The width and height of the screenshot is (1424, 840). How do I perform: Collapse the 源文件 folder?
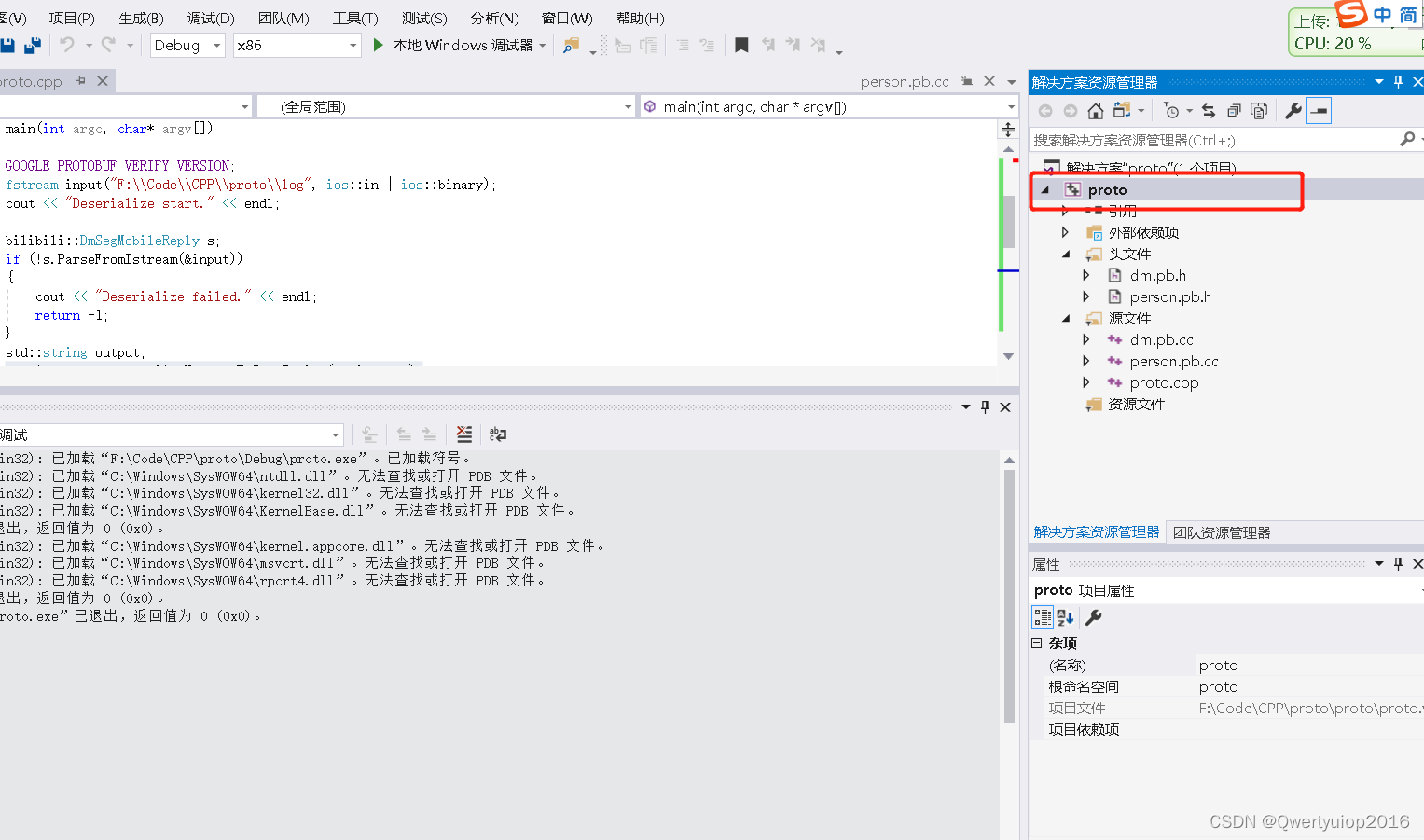click(1066, 319)
